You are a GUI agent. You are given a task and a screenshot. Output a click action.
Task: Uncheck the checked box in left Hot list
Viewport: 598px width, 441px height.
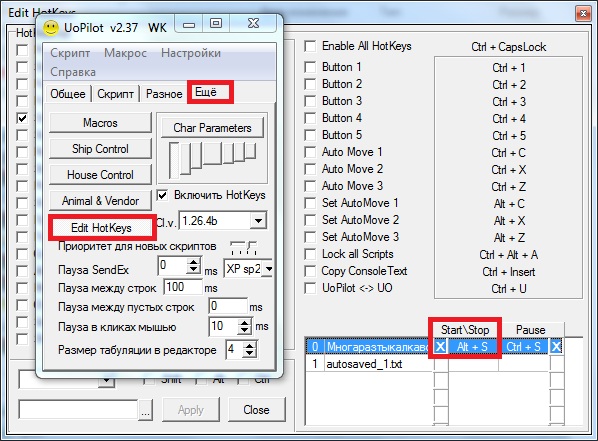point(23,118)
